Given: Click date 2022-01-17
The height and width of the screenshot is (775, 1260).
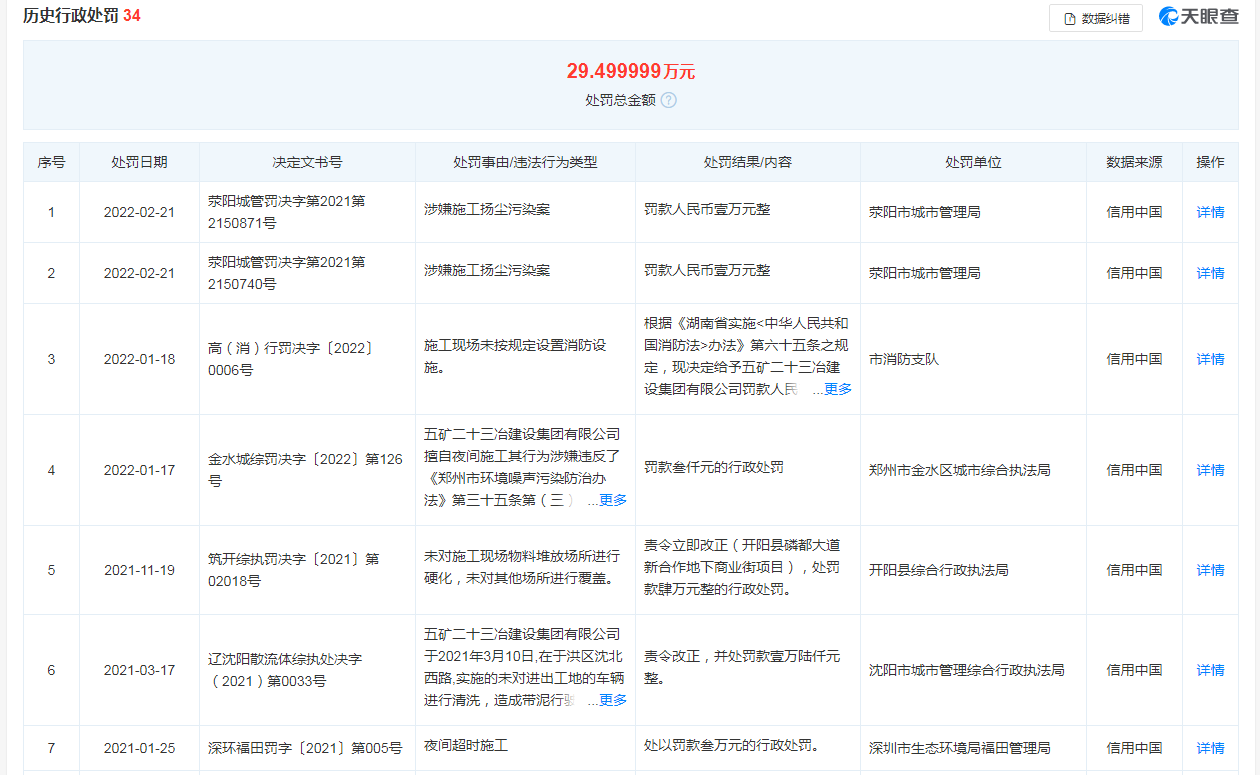Looking at the screenshot, I should pos(139,470).
